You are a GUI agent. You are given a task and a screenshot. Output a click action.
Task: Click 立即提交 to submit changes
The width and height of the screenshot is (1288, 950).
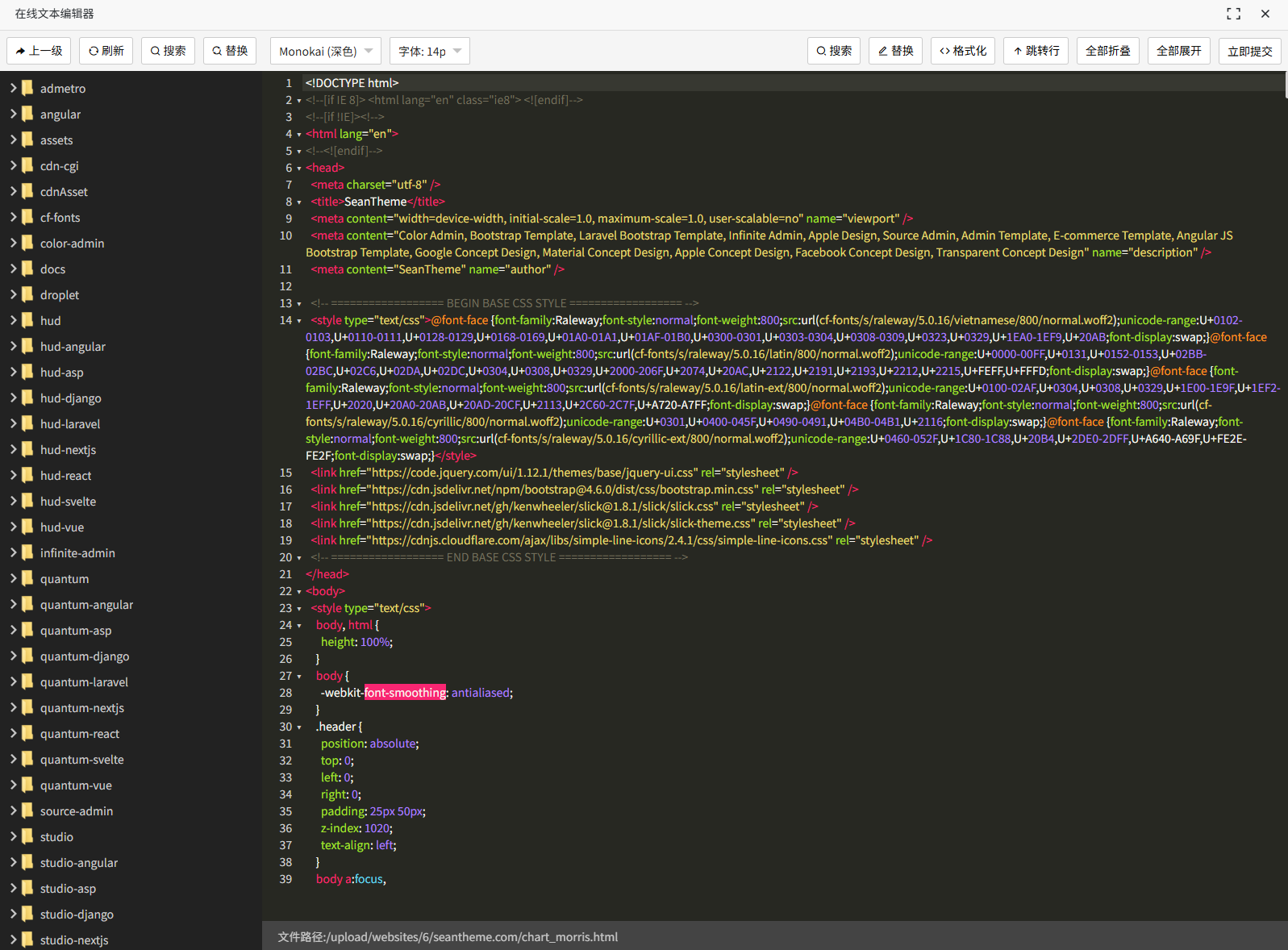pos(1249,51)
